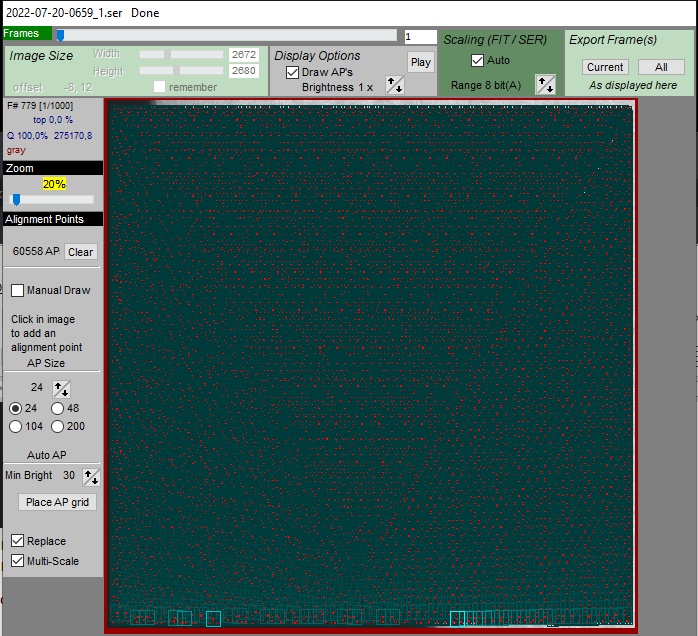
Task: Enable the Manual Draw checkbox
Action: click(x=18, y=290)
